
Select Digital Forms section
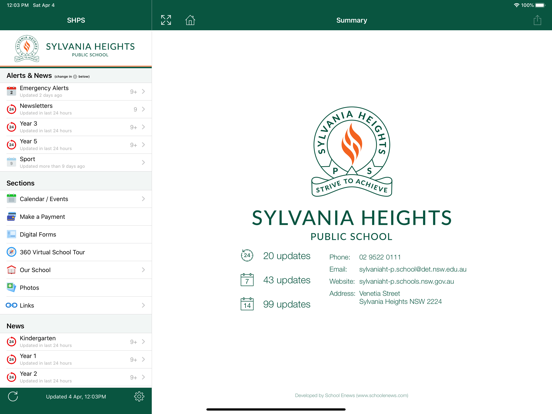tap(76, 234)
